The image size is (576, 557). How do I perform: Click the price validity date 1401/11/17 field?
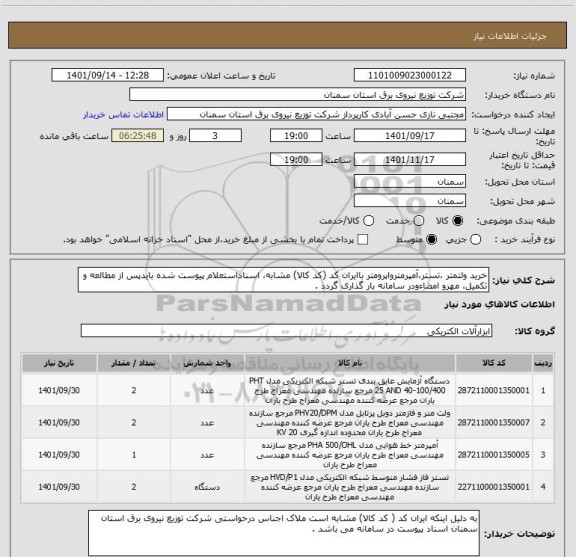tap(410, 159)
